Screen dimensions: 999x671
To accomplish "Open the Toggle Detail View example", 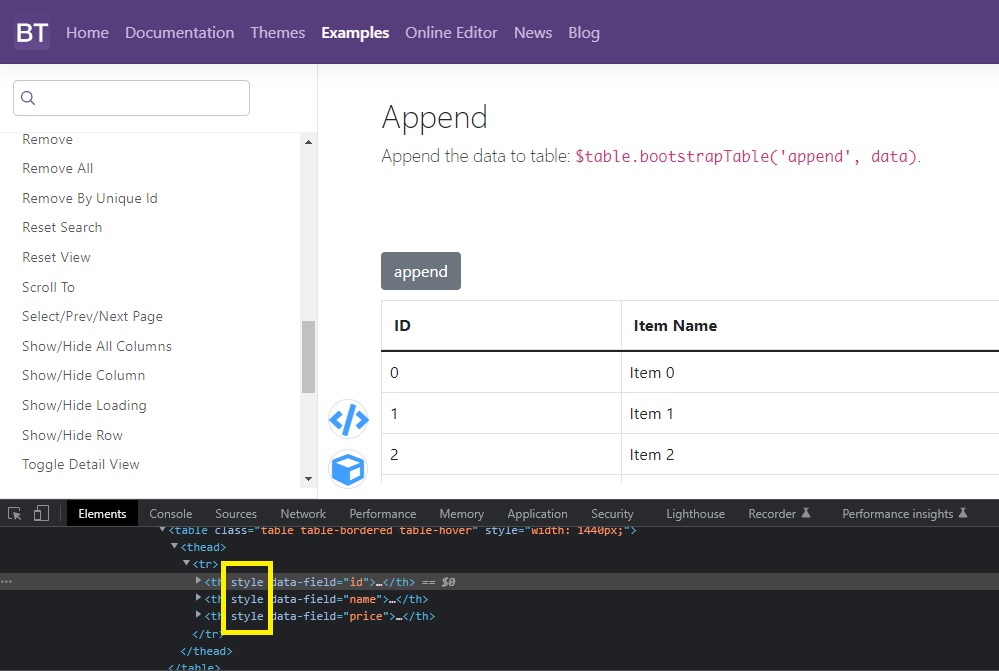I will point(80,465).
